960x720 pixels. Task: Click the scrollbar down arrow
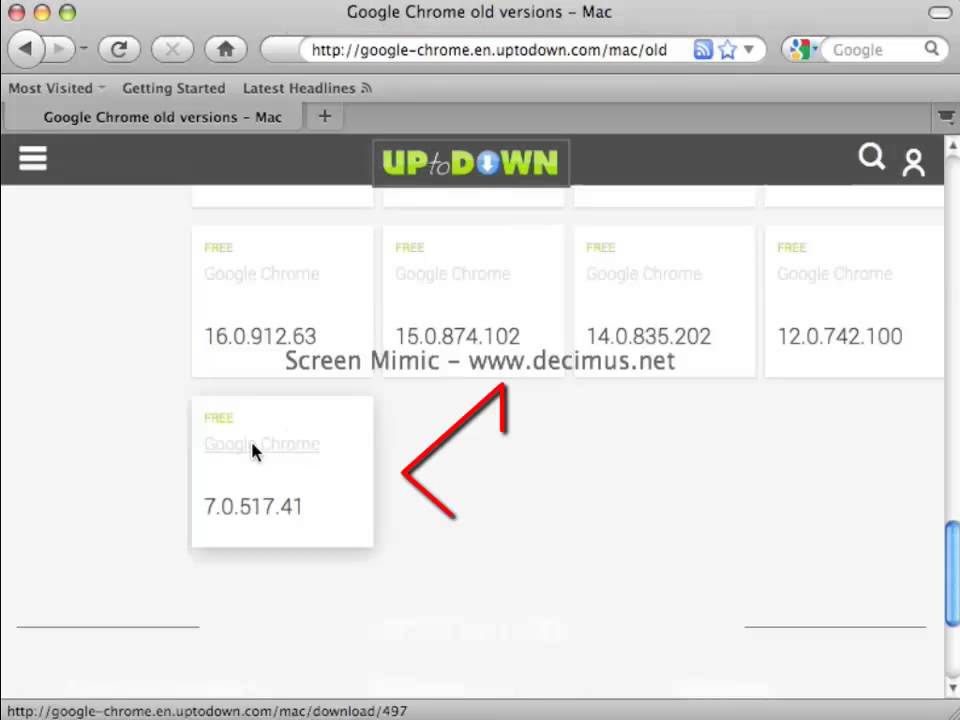tap(952, 689)
